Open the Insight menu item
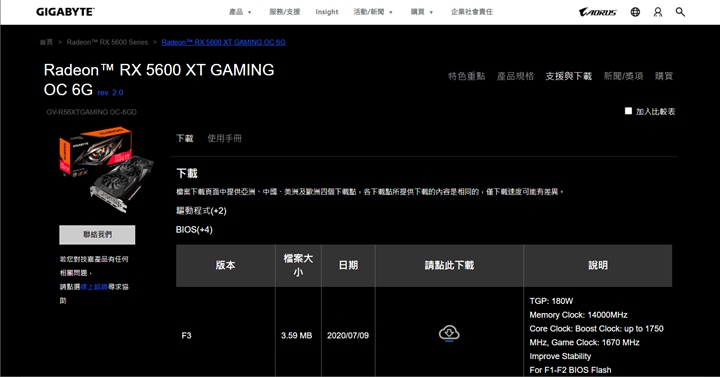 pyautogui.click(x=326, y=12)
